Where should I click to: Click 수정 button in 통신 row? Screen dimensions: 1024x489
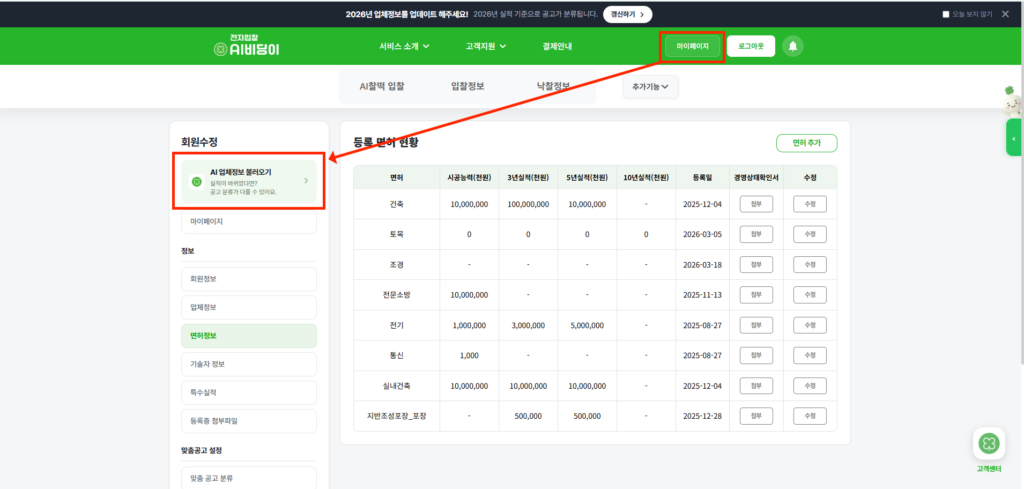point(810,355)
